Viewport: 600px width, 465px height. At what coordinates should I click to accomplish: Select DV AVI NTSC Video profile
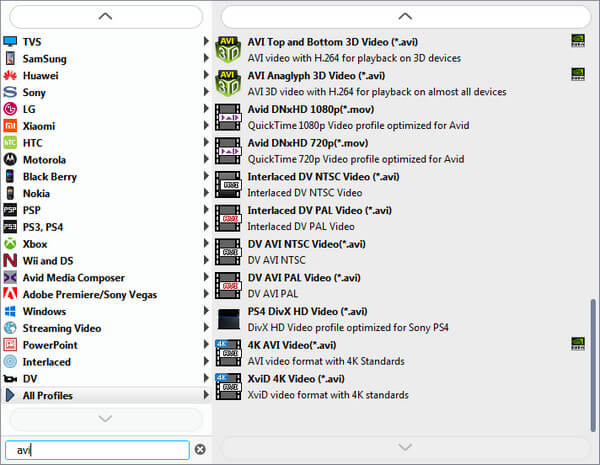[401, 252]
